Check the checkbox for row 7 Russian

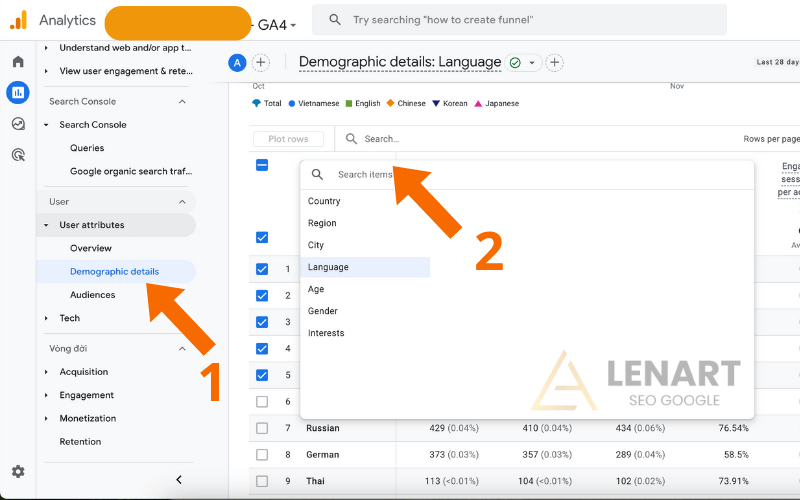point(262,428)
